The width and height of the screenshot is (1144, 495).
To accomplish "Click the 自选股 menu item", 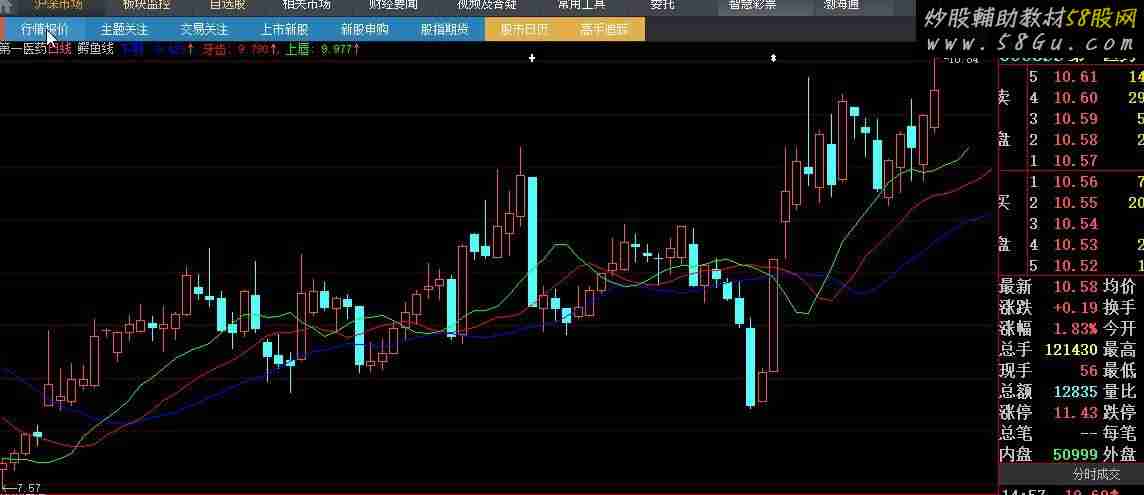I will [x=228, y=4].
